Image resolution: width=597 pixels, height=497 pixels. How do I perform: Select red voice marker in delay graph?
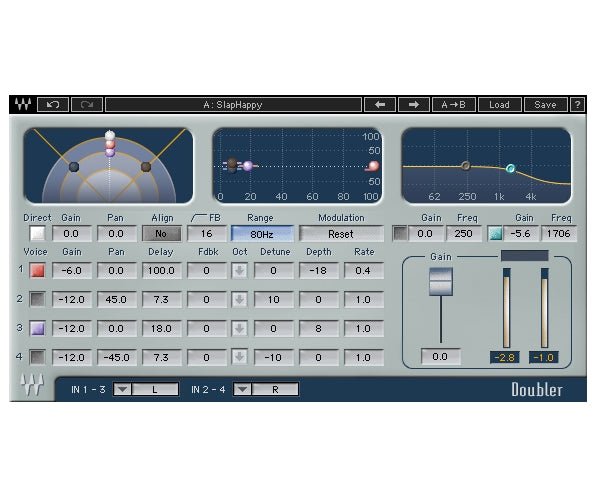[373, 166]
